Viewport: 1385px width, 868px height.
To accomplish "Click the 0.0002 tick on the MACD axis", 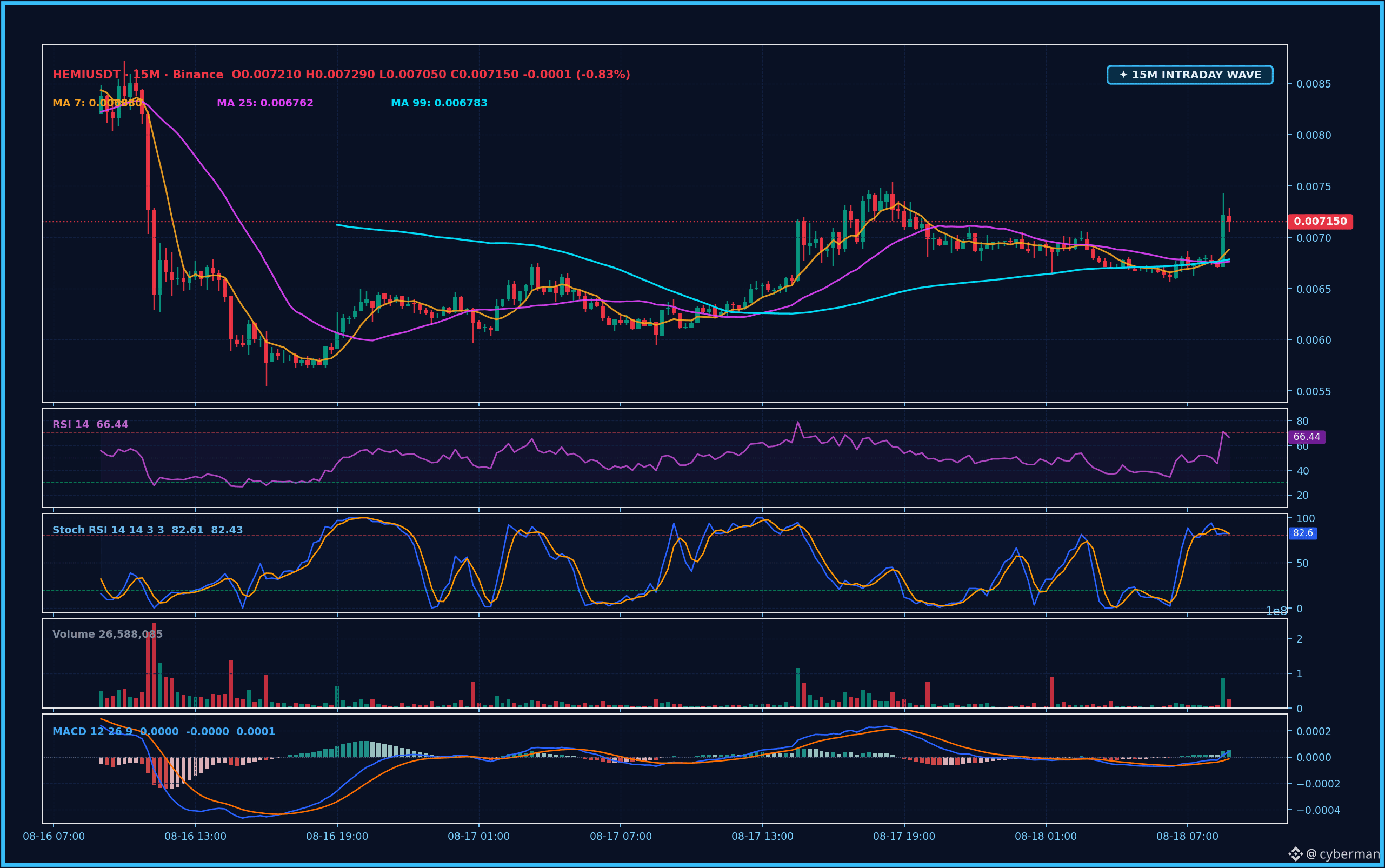I will 1314,731.
